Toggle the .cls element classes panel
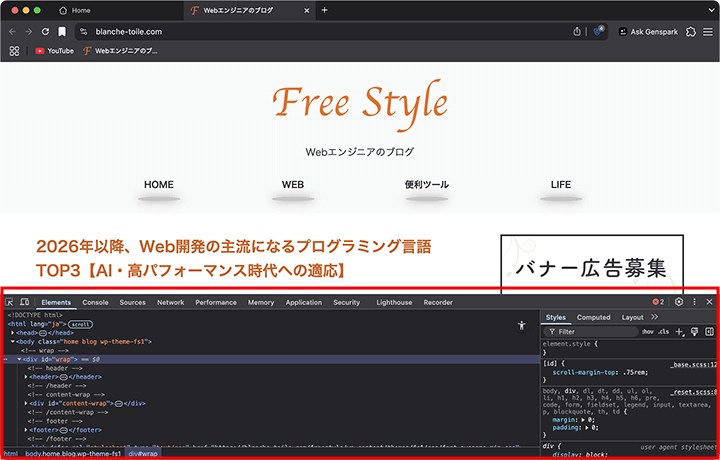The width and height of the screenshot is (720, 460). [664, 332]
